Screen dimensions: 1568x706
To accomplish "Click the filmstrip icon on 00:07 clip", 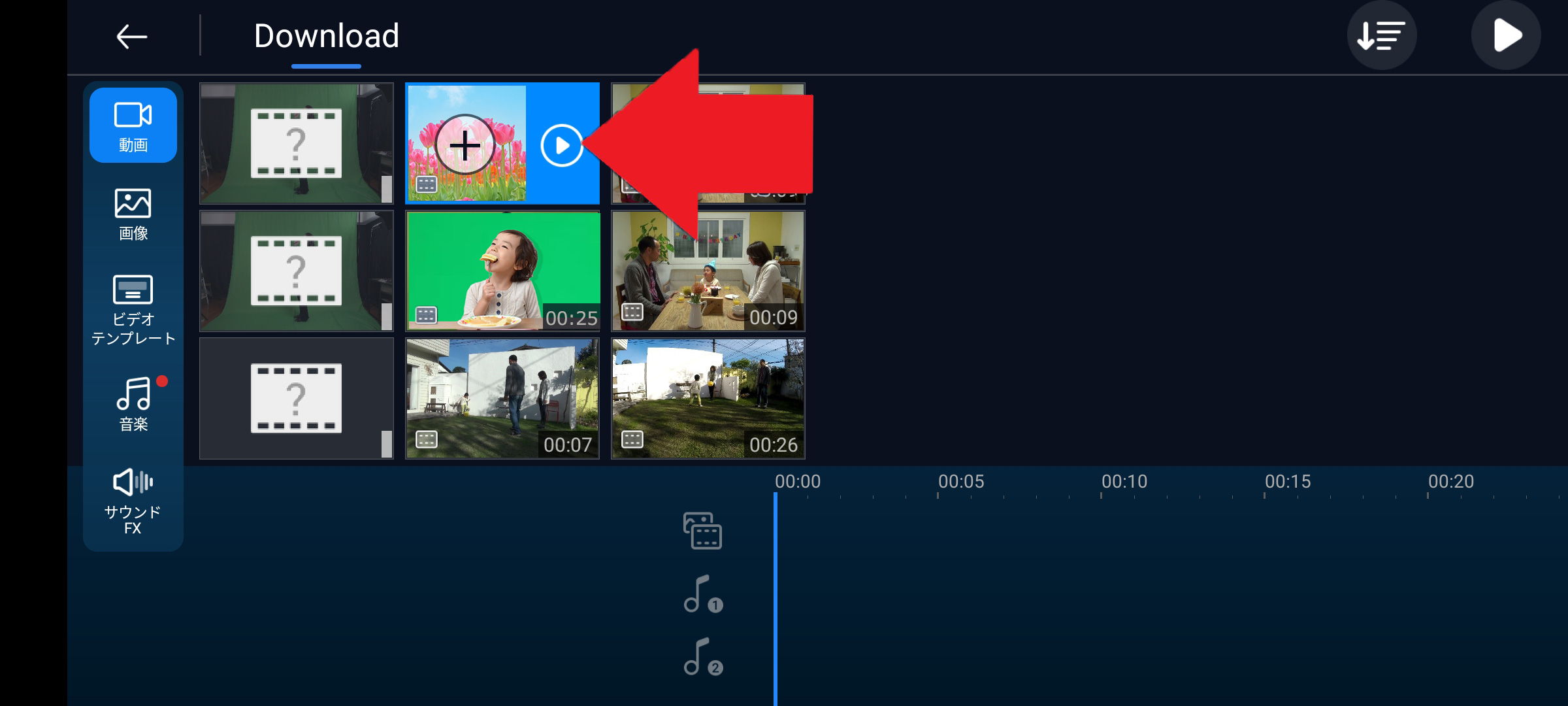I will coord(426,439).
